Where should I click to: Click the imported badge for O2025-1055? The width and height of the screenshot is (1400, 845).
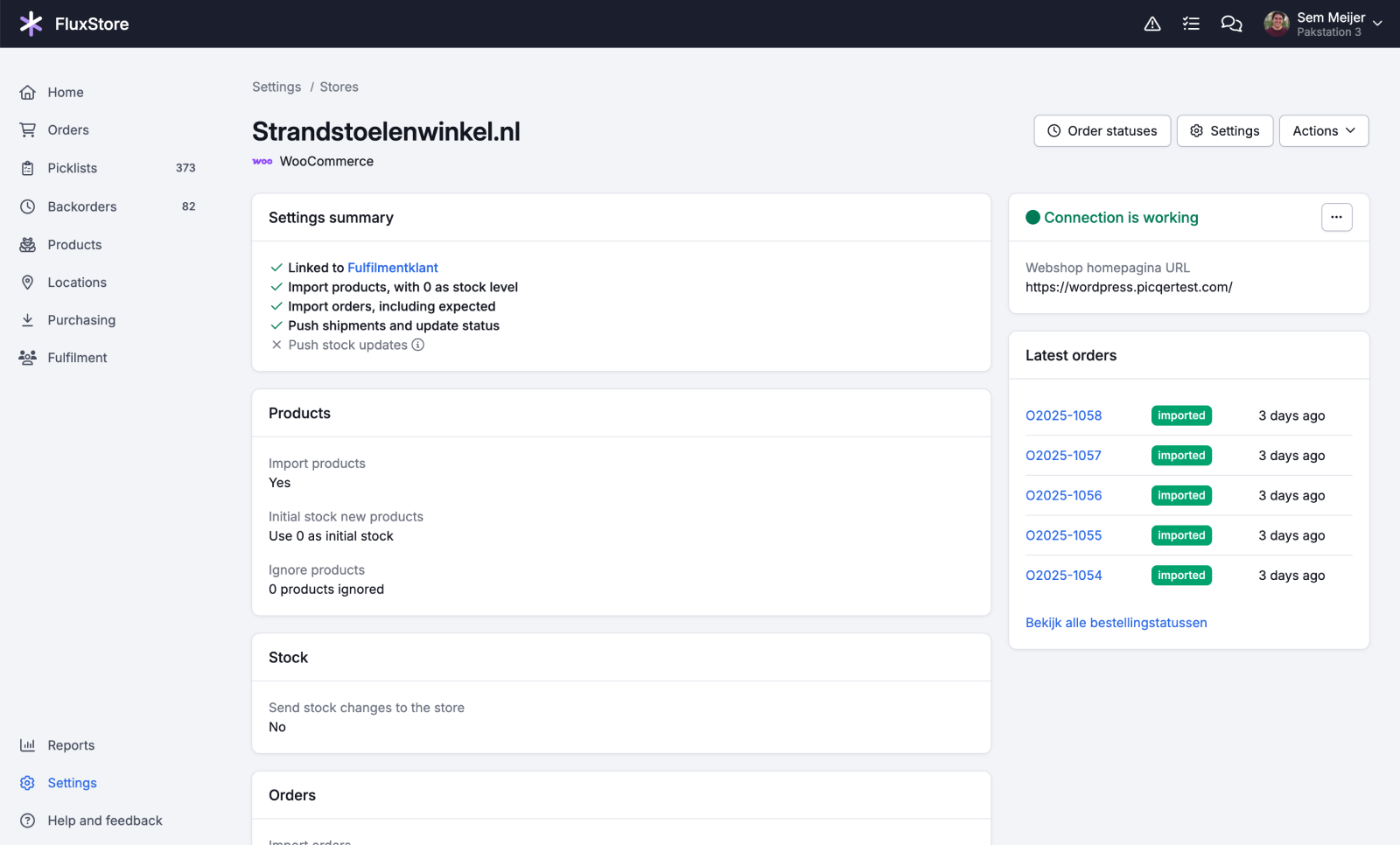[1181, 535]
